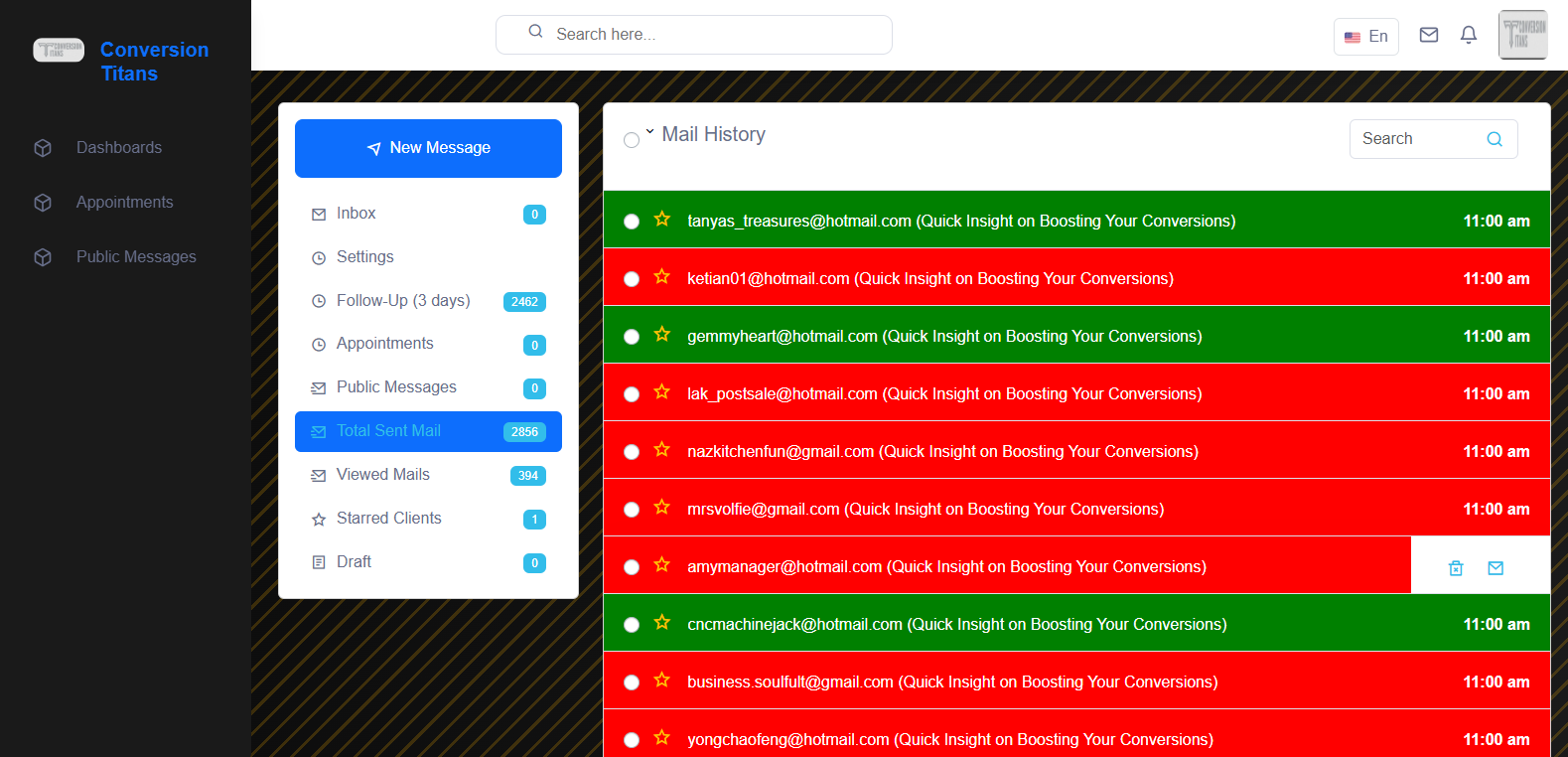This screenshot has height=757, width=1568.
Task: Star the tanyas_treasures email
Action: coord(662,220)
